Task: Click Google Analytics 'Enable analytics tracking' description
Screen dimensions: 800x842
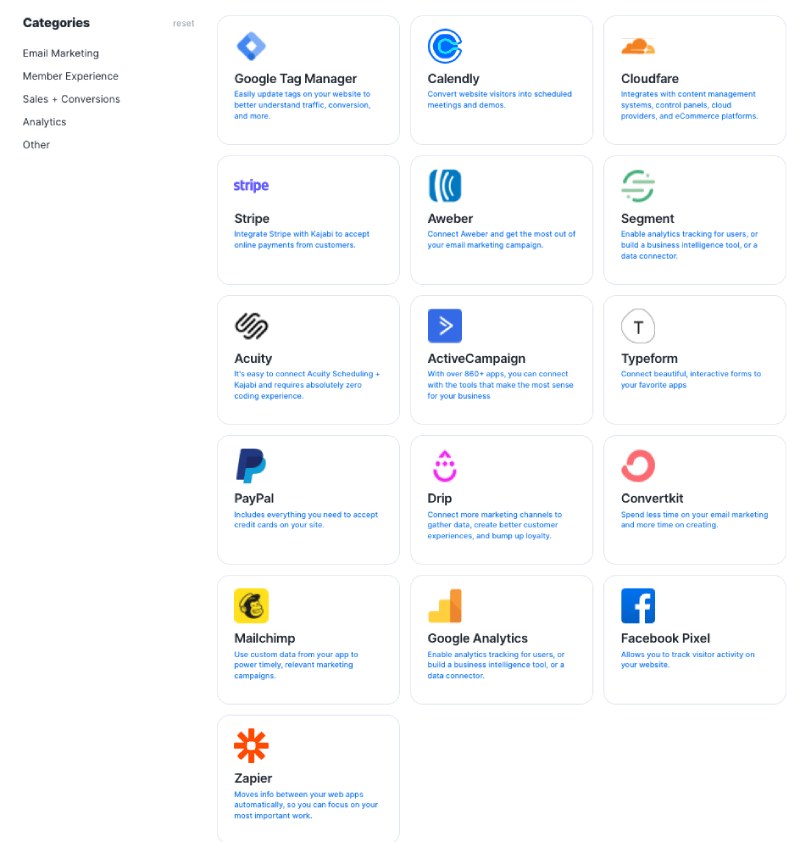Action: click(x=496, y=665)
